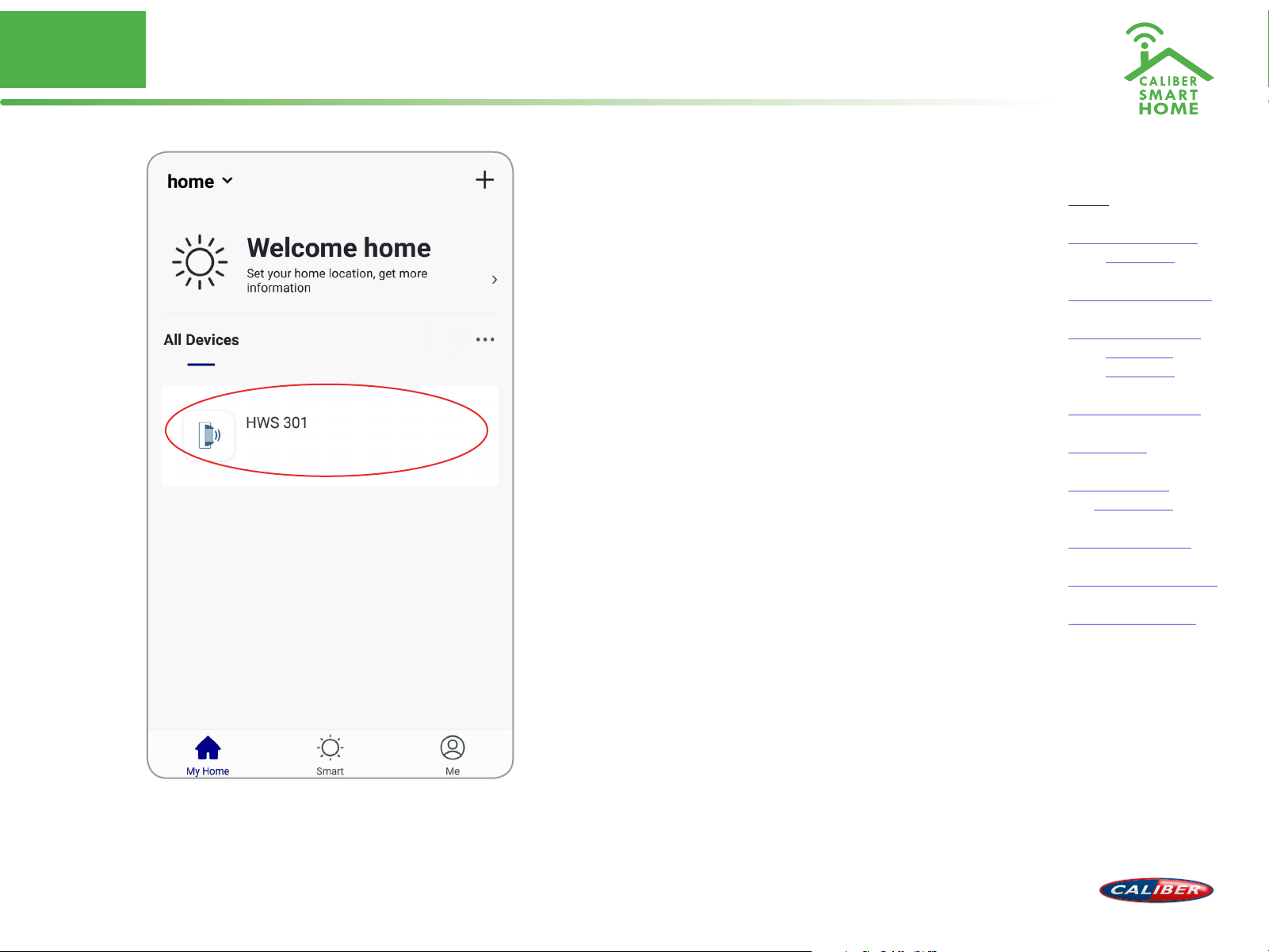Open the HWS 301 device
This screenshot has width=1269, height=952.
coord(277,423)
